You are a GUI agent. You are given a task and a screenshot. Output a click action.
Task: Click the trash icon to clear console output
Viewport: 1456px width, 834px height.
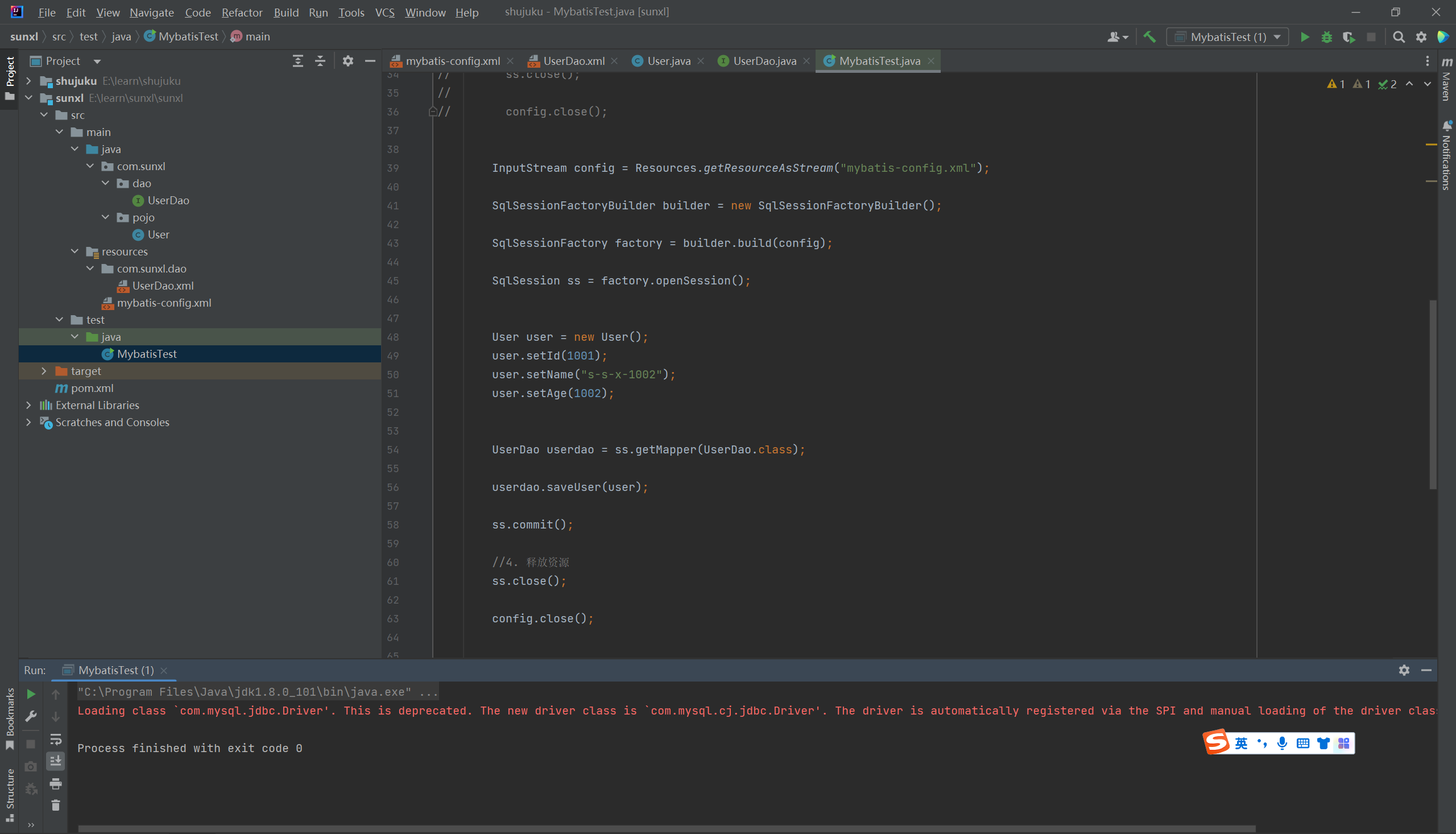(x=56, y=806)
